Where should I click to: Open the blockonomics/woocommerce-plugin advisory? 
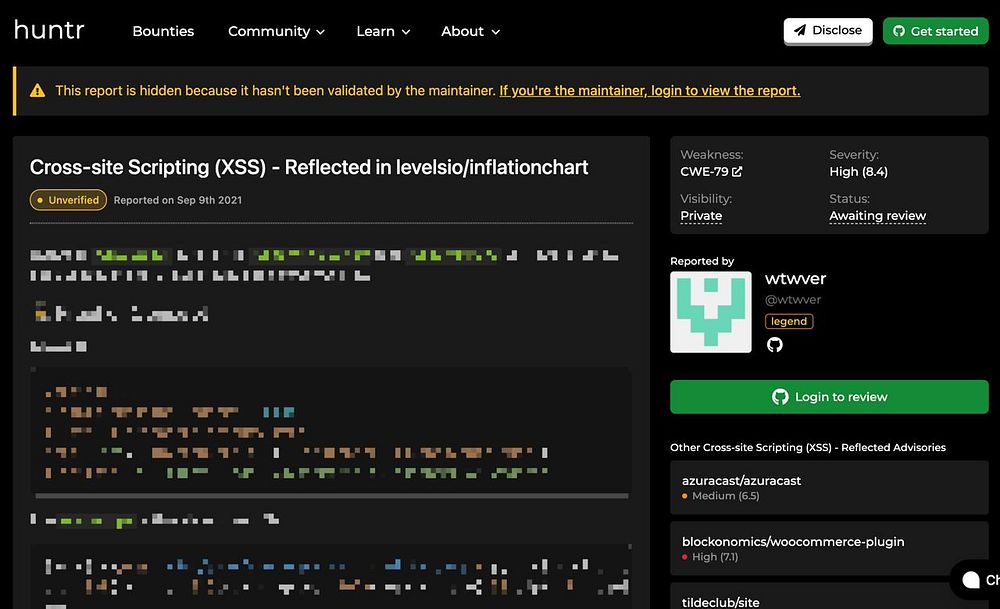pyautogui.click(x=829, y=548)
